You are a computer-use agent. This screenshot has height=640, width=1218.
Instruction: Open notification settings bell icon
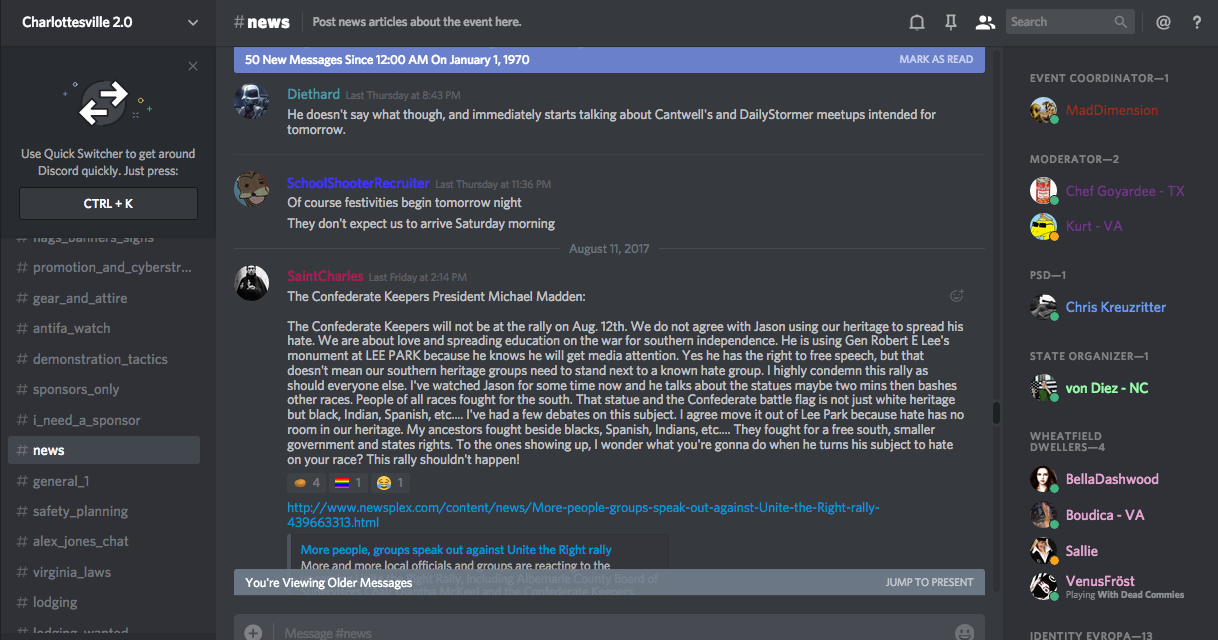(x=916, y=22)
